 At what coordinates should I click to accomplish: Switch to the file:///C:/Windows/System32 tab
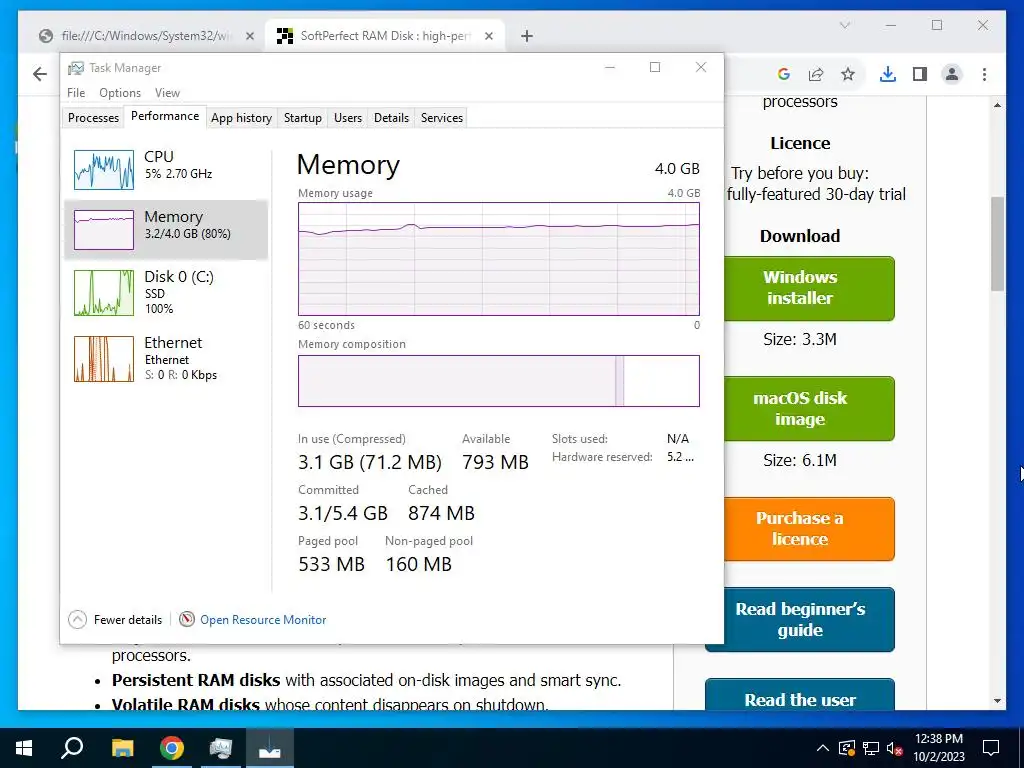pyautogui.click(x=146, y=36)
